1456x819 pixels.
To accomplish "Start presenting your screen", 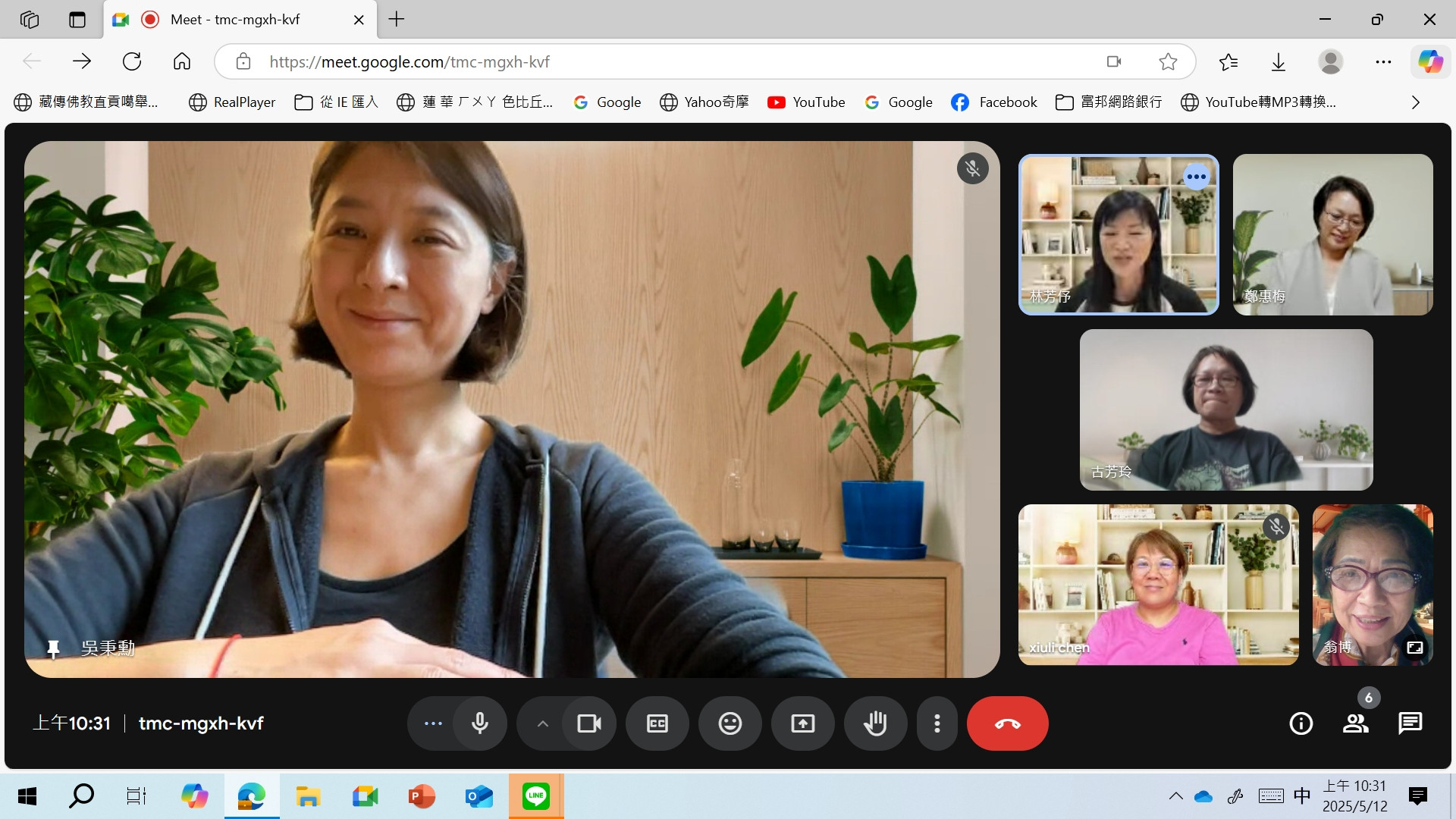I will pos(802,723).
